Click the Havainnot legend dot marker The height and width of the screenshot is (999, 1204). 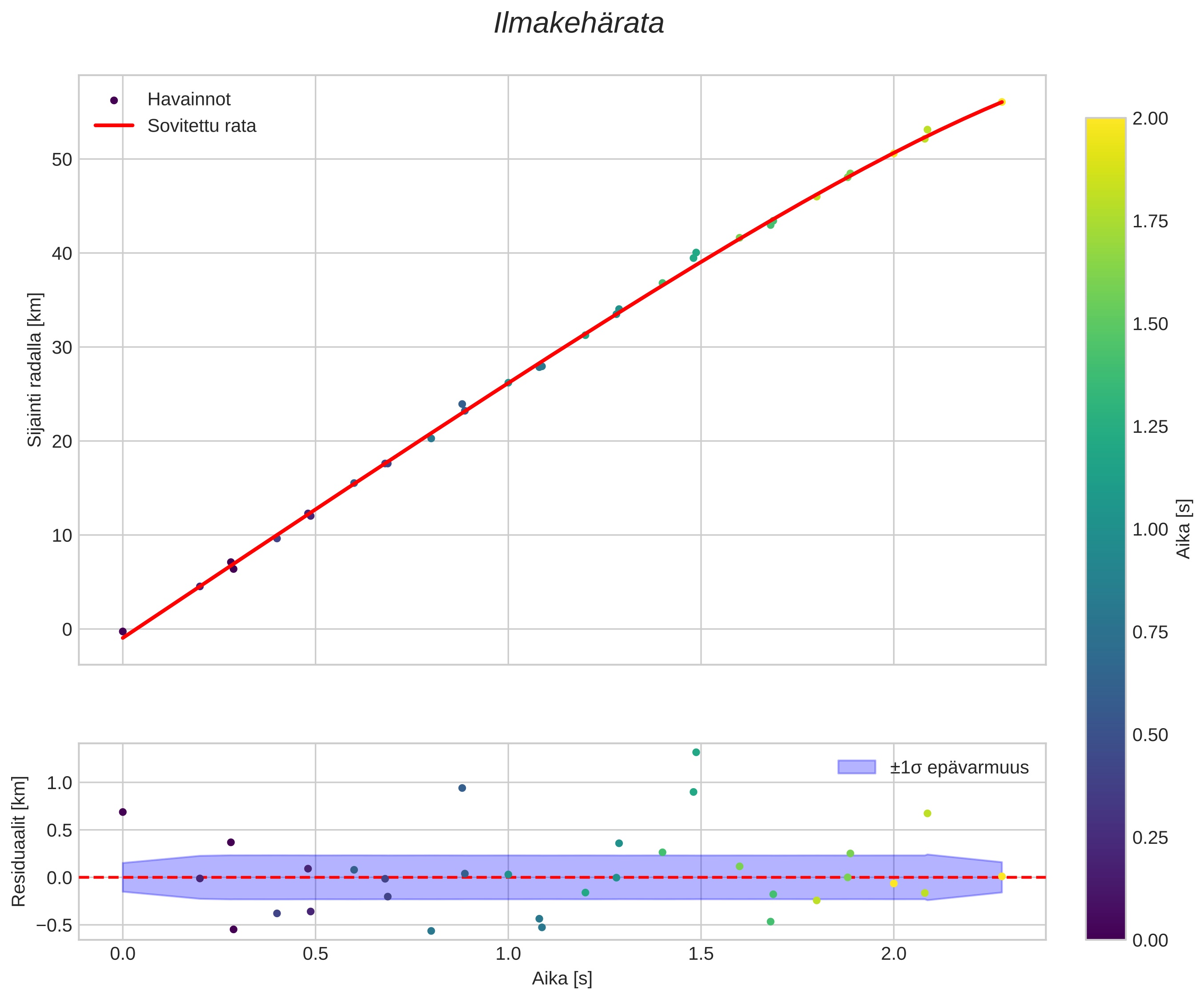114,101
